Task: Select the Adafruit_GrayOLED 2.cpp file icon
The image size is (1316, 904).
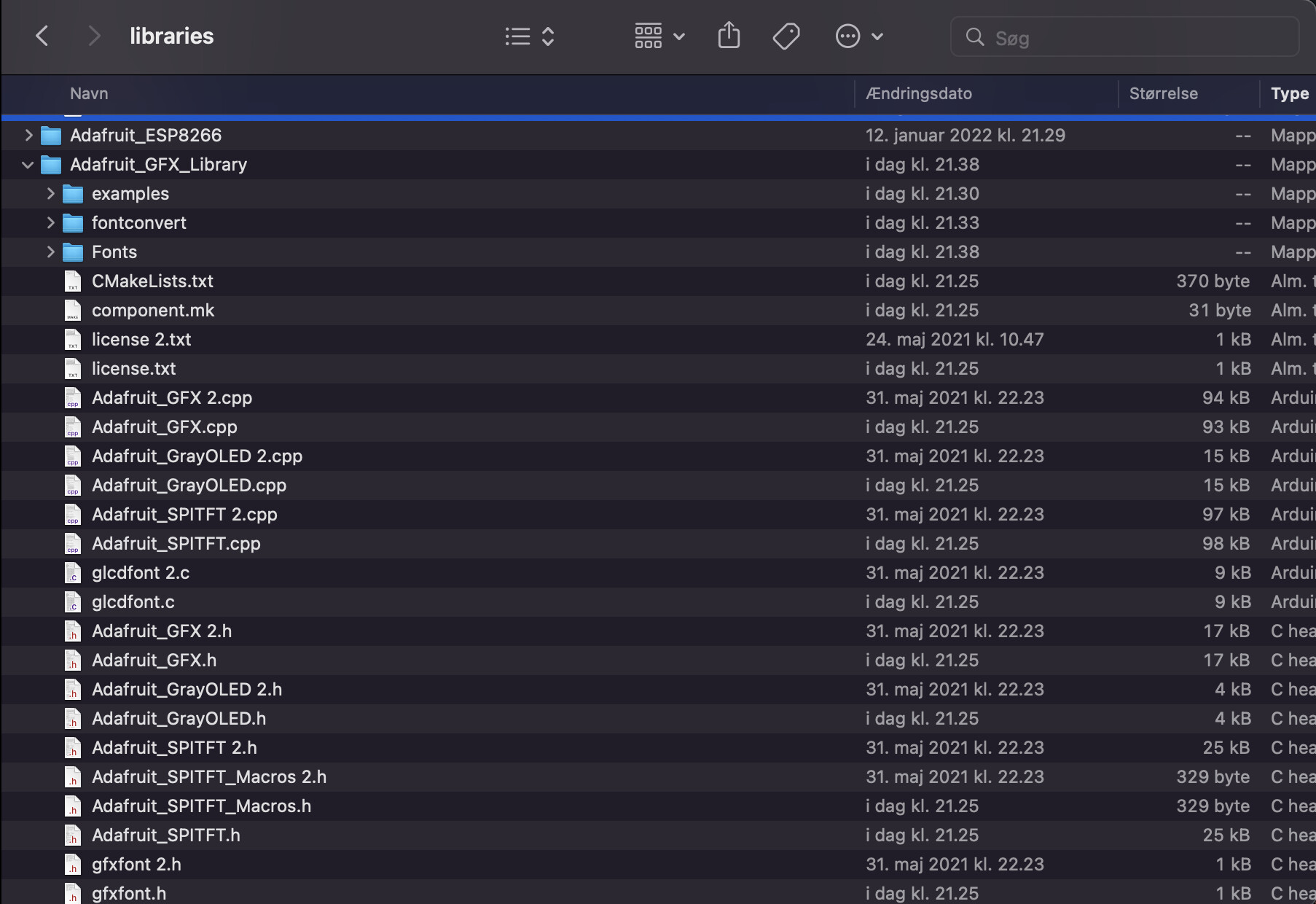Action: 73,456
